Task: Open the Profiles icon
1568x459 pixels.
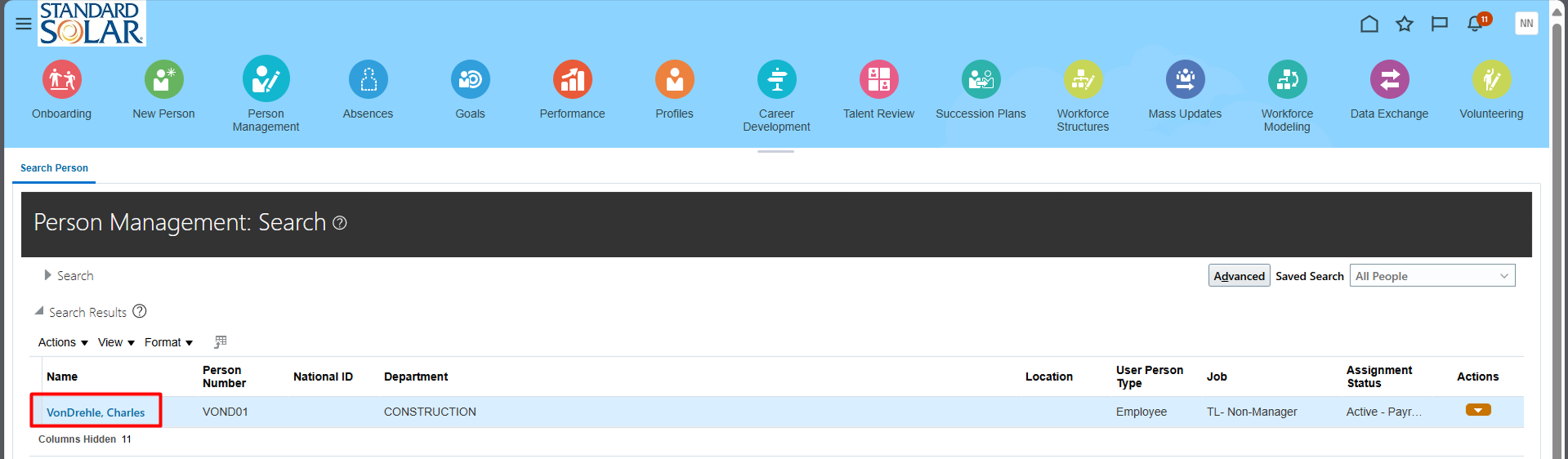Action: click(675, 79)
